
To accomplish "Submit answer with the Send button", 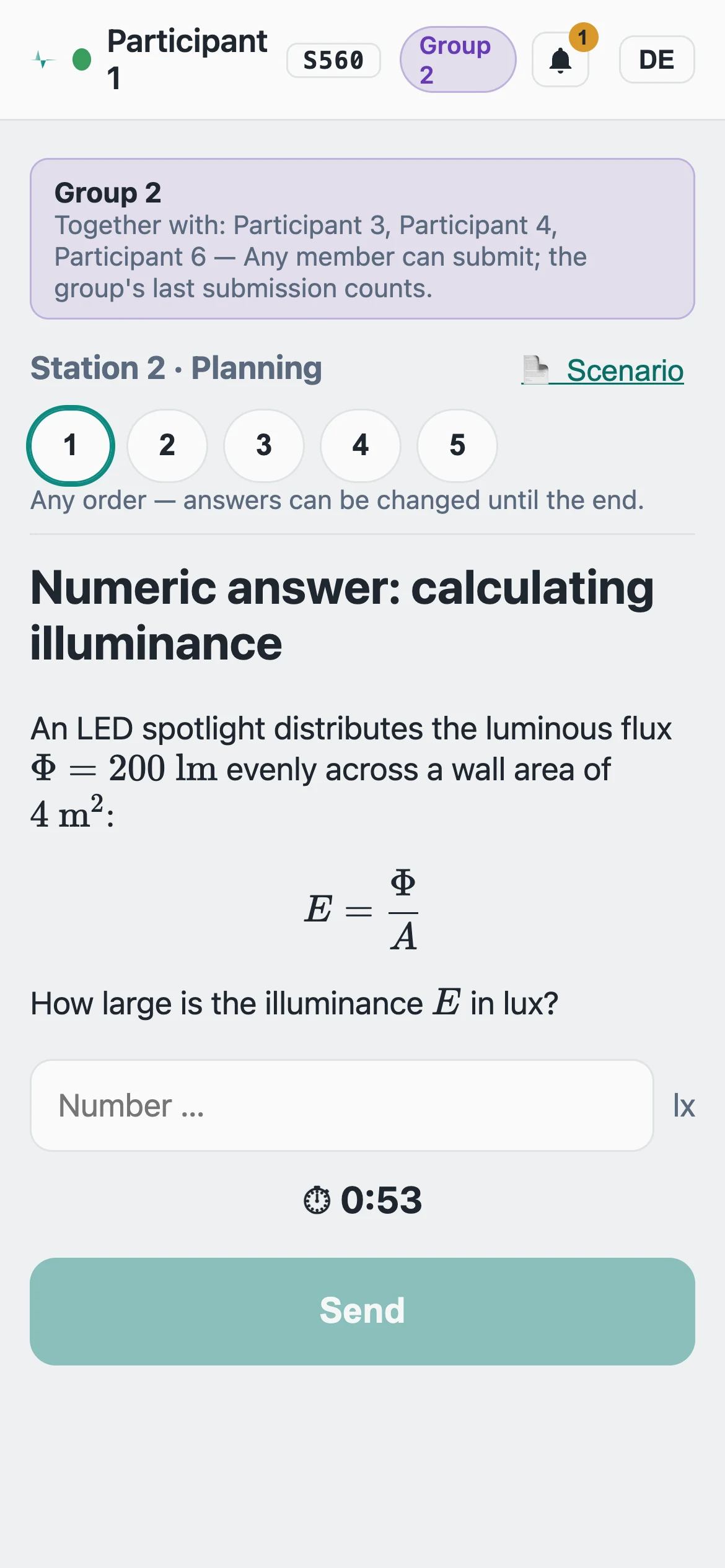I will pyautogui.click(x=362, y=1312).
